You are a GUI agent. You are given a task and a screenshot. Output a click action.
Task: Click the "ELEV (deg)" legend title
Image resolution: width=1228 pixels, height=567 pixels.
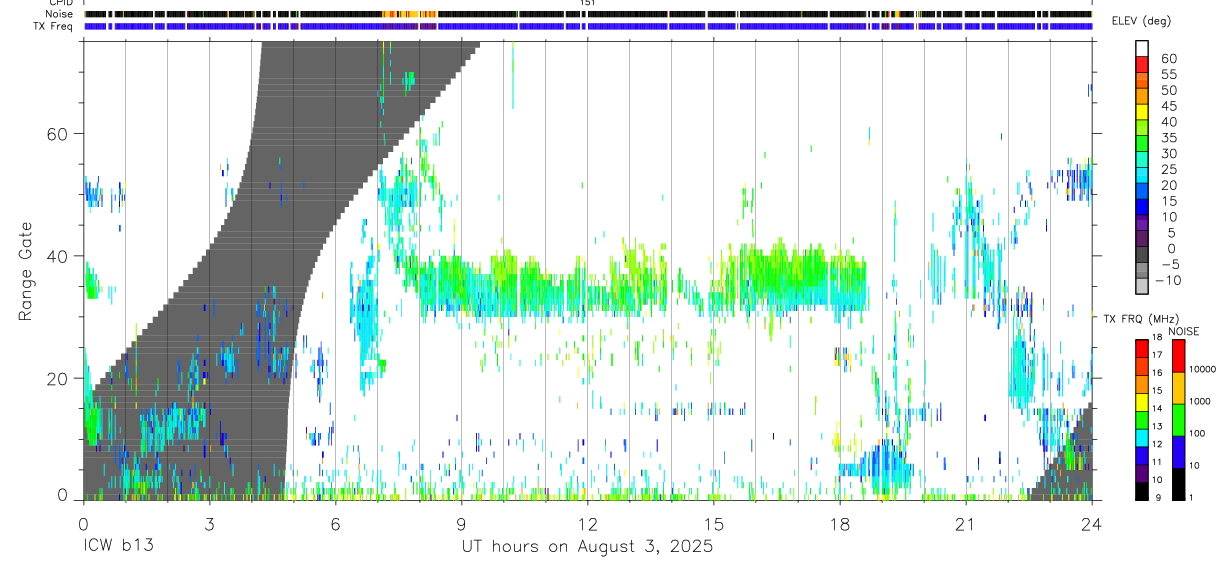point(1143,21)
